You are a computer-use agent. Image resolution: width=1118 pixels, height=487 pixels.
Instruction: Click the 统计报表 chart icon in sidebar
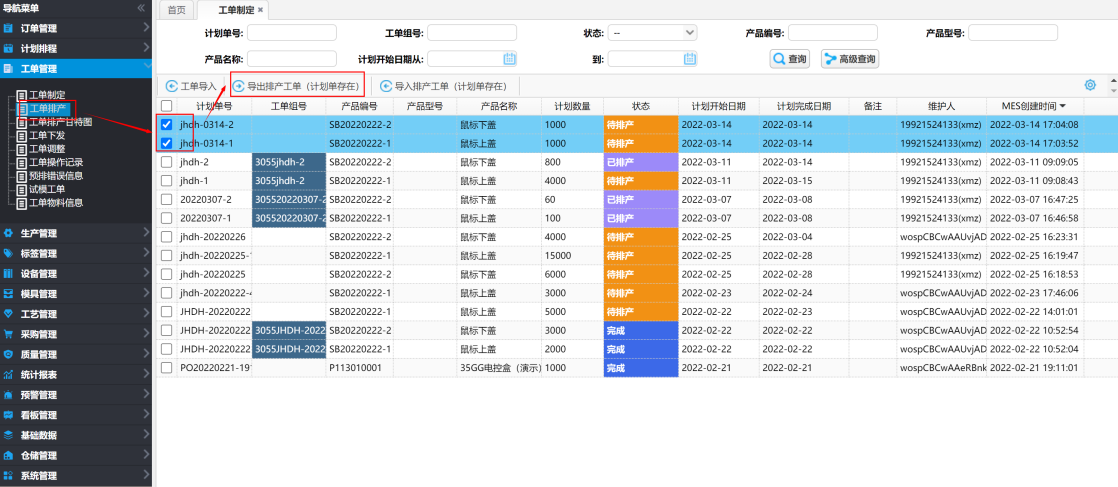point(9,375)
